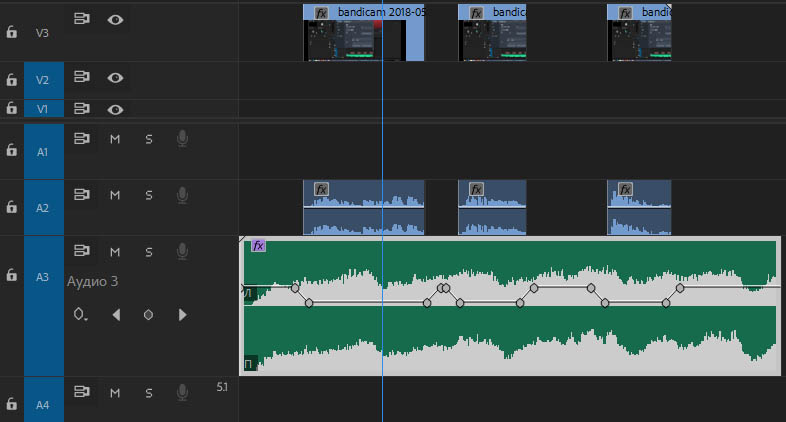This screenshot has width=786, height=422.
Task: Enable voice-over record on A3
Action: 182,252
